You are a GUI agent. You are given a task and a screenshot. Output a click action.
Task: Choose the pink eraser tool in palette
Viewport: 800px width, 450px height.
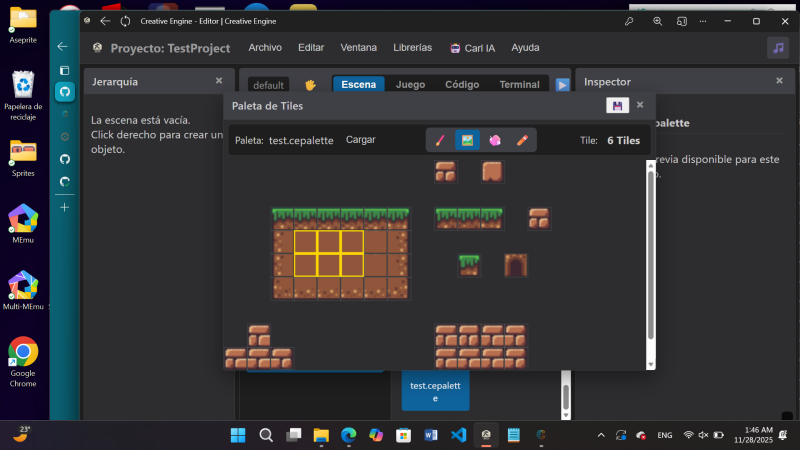494,141
